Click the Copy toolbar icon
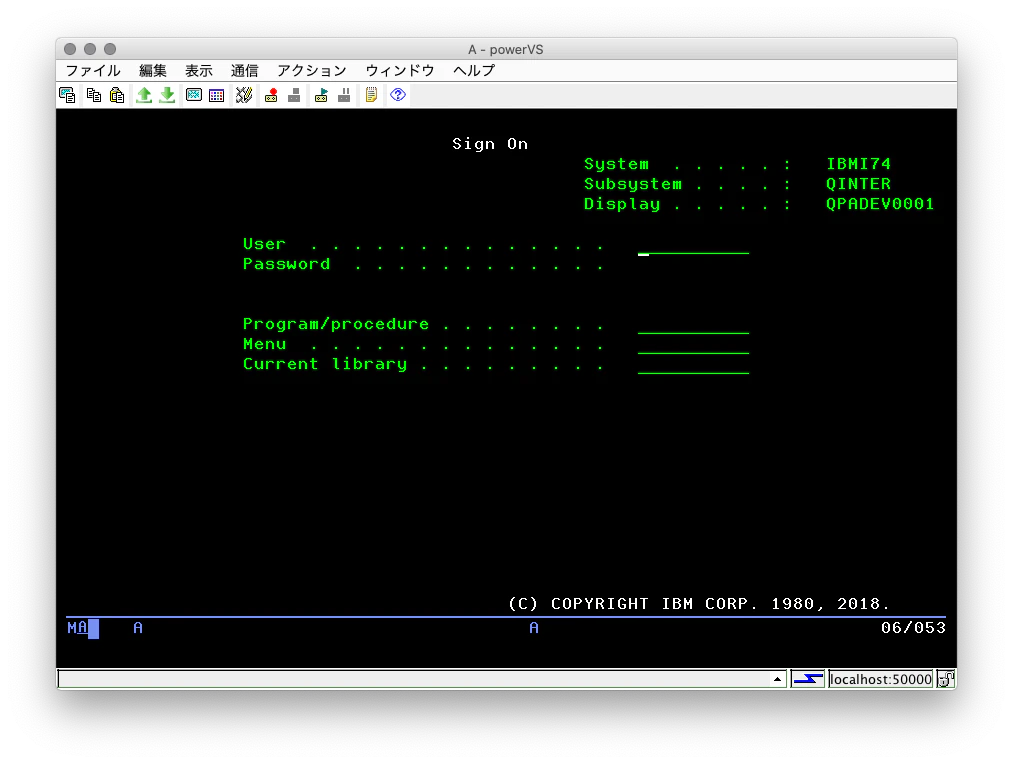The width and height of the screenshot is (1013, 764). 94,96
